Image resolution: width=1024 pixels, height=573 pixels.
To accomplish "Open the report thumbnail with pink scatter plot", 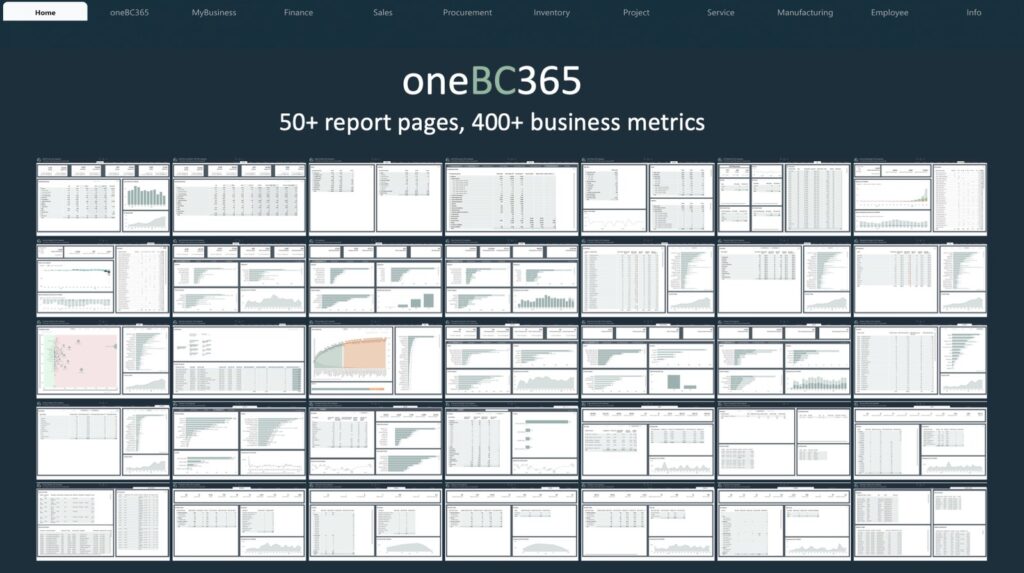I will pos(103,359).
